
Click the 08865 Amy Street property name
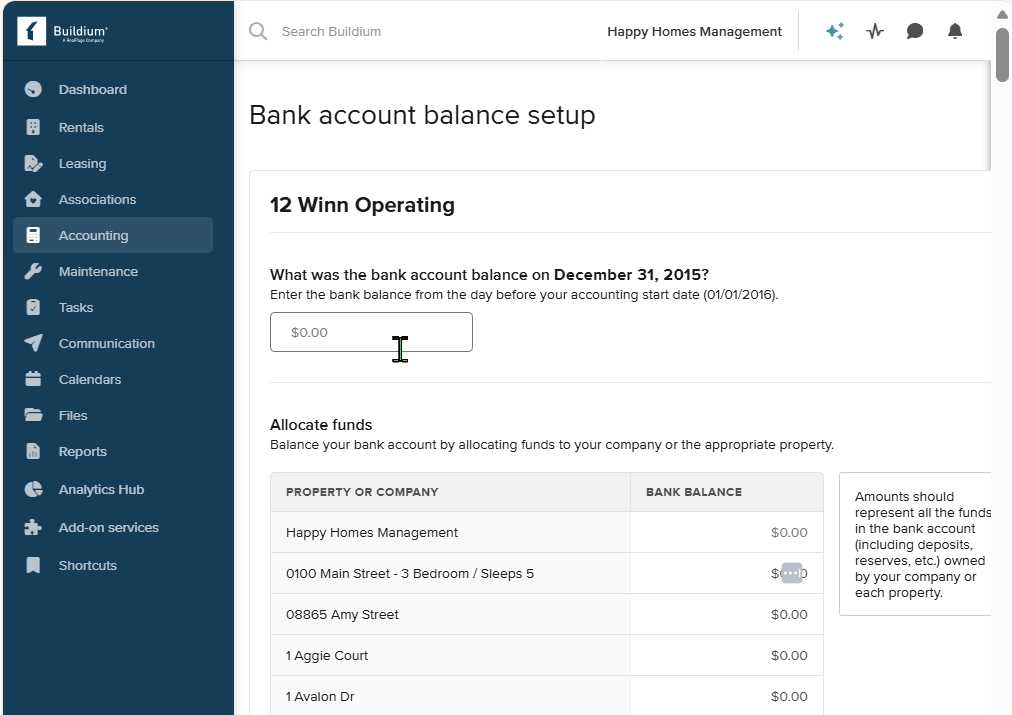[342, 614]
